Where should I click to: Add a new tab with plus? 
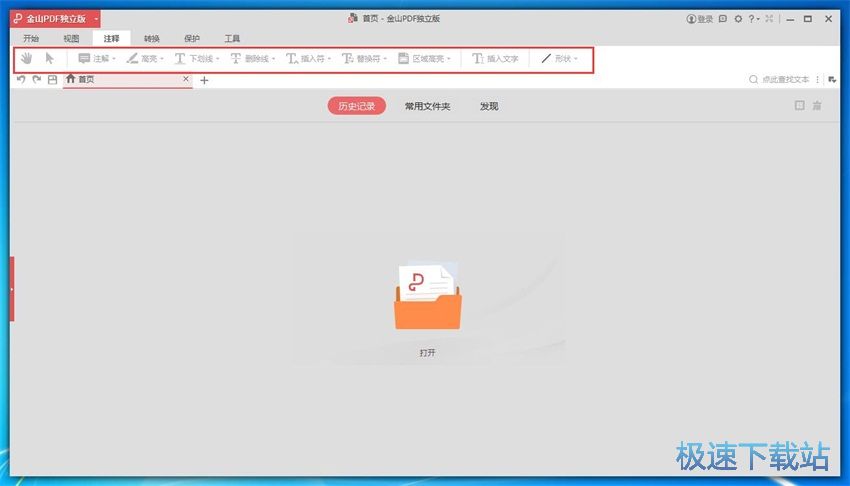(204, 80)
